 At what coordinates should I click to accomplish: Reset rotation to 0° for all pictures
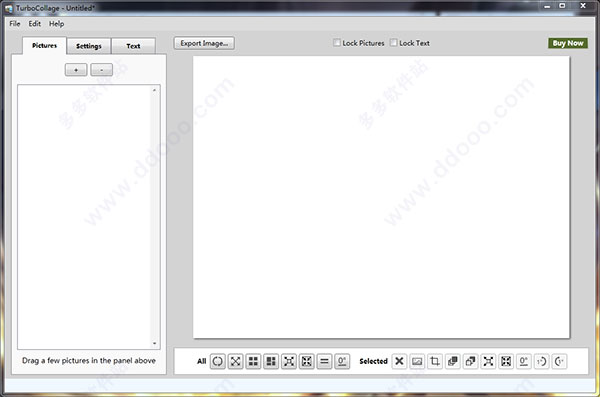click(342, 361)
